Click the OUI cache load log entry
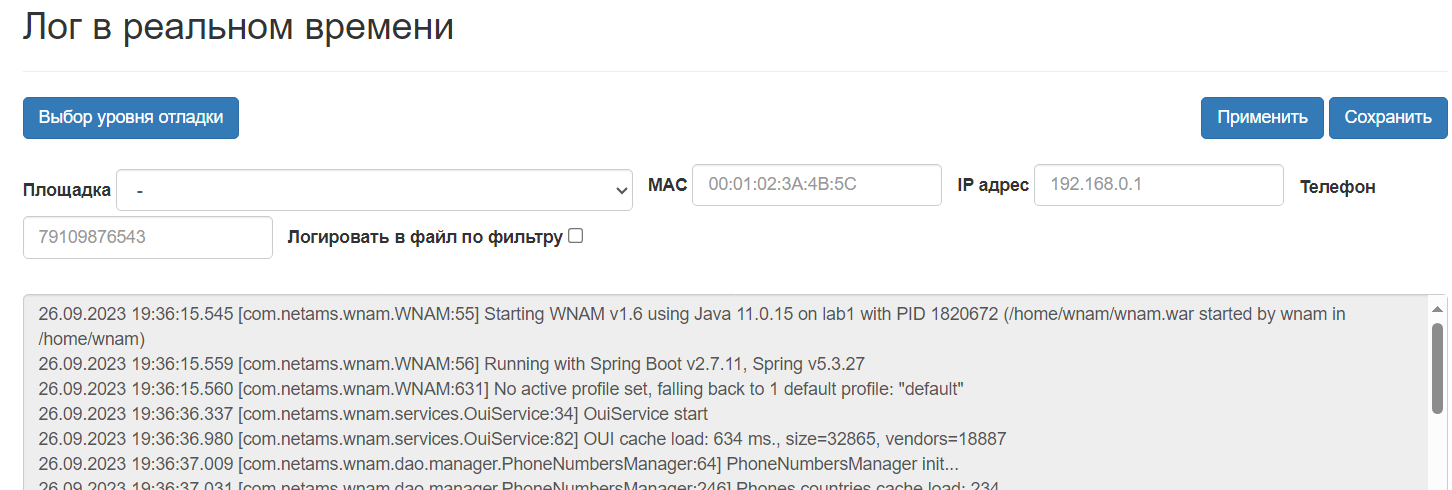The image size is (1452, 490). (521, 439)
